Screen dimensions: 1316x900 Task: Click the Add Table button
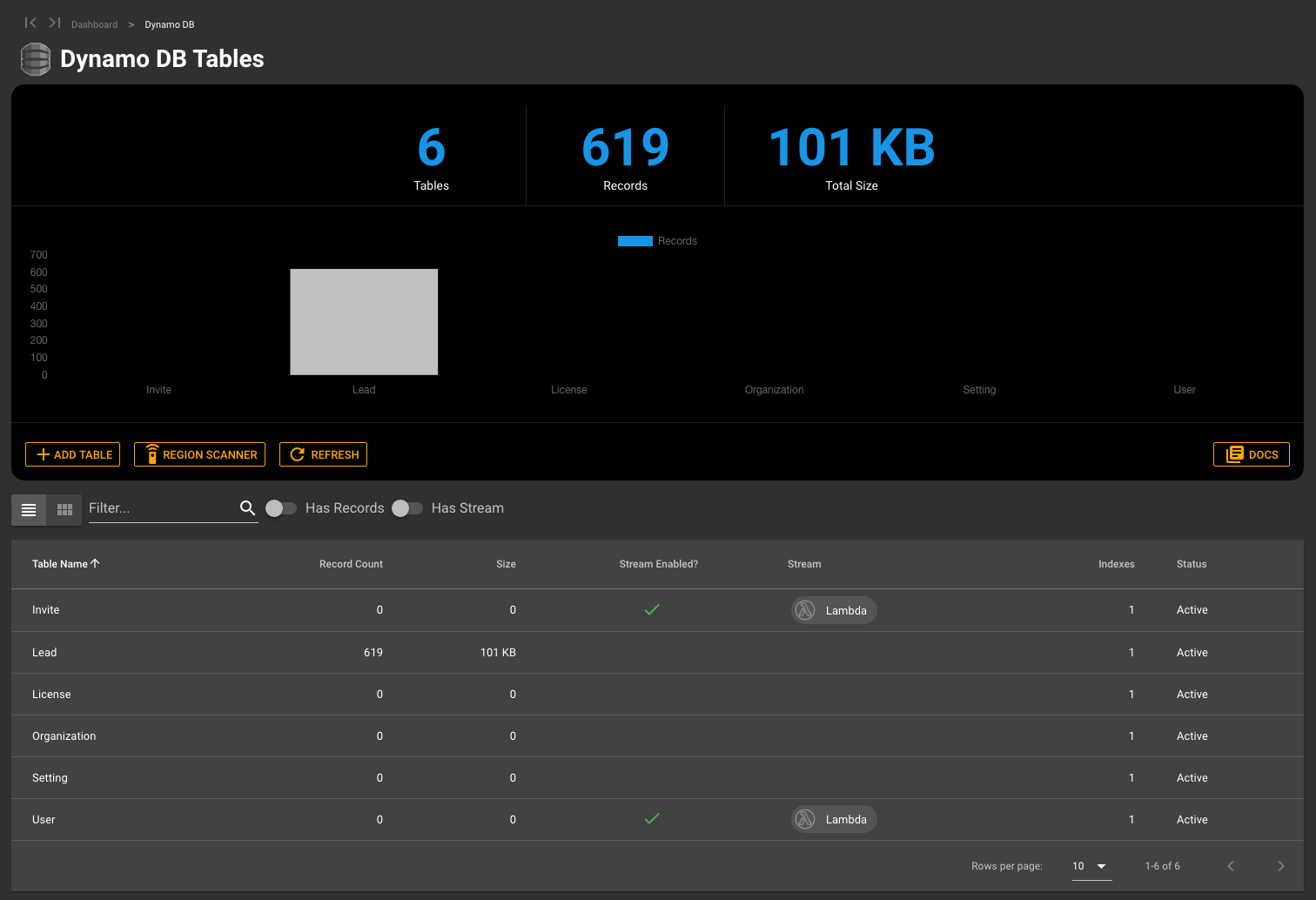(x=73, y=454)
